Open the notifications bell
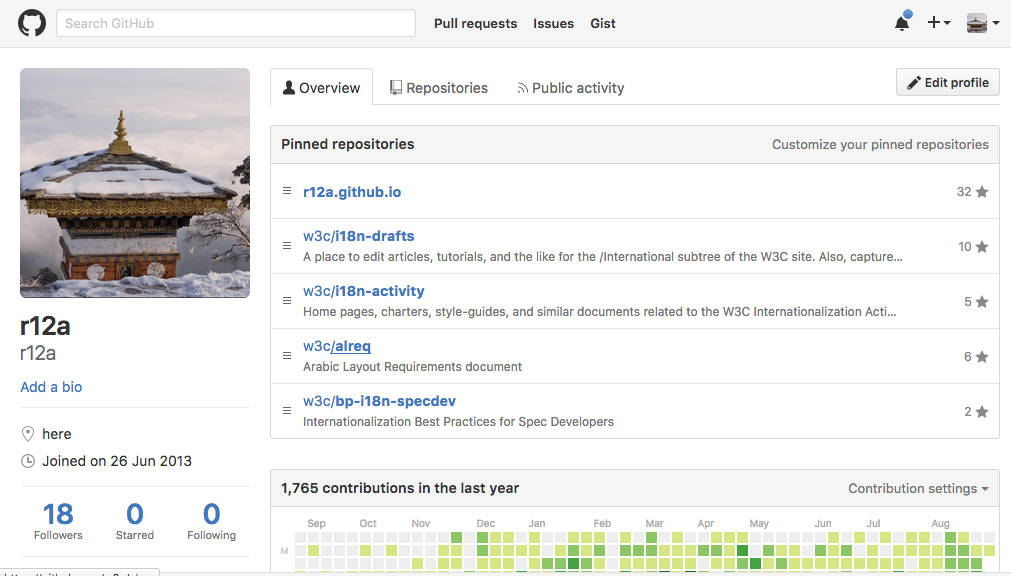The image size is (1011, 576). tap(902, 23)
